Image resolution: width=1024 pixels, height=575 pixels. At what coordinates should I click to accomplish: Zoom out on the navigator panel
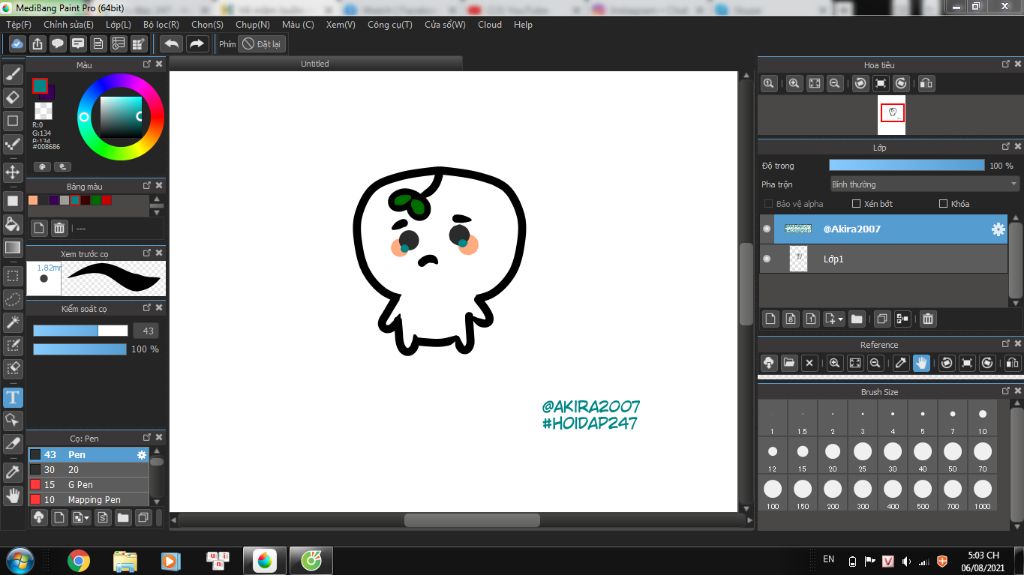point(835,84)
